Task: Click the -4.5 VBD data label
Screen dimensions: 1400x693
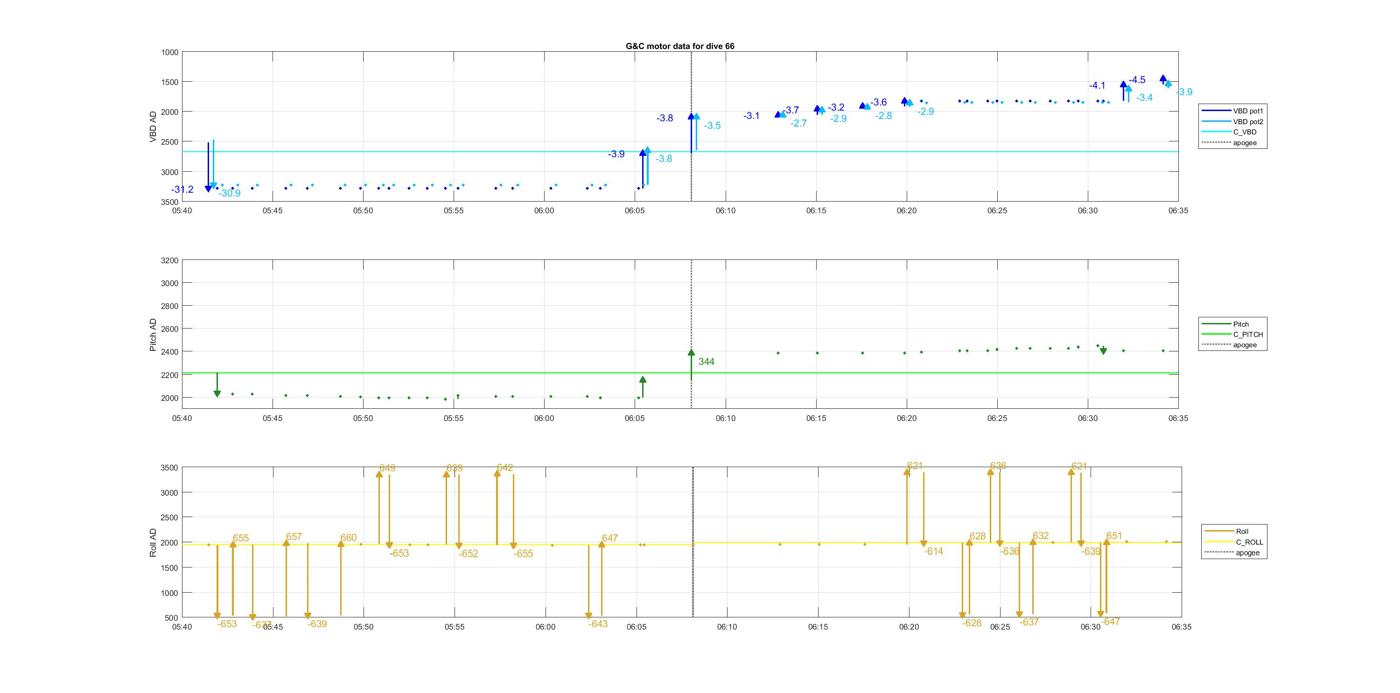Action: 1137,80
